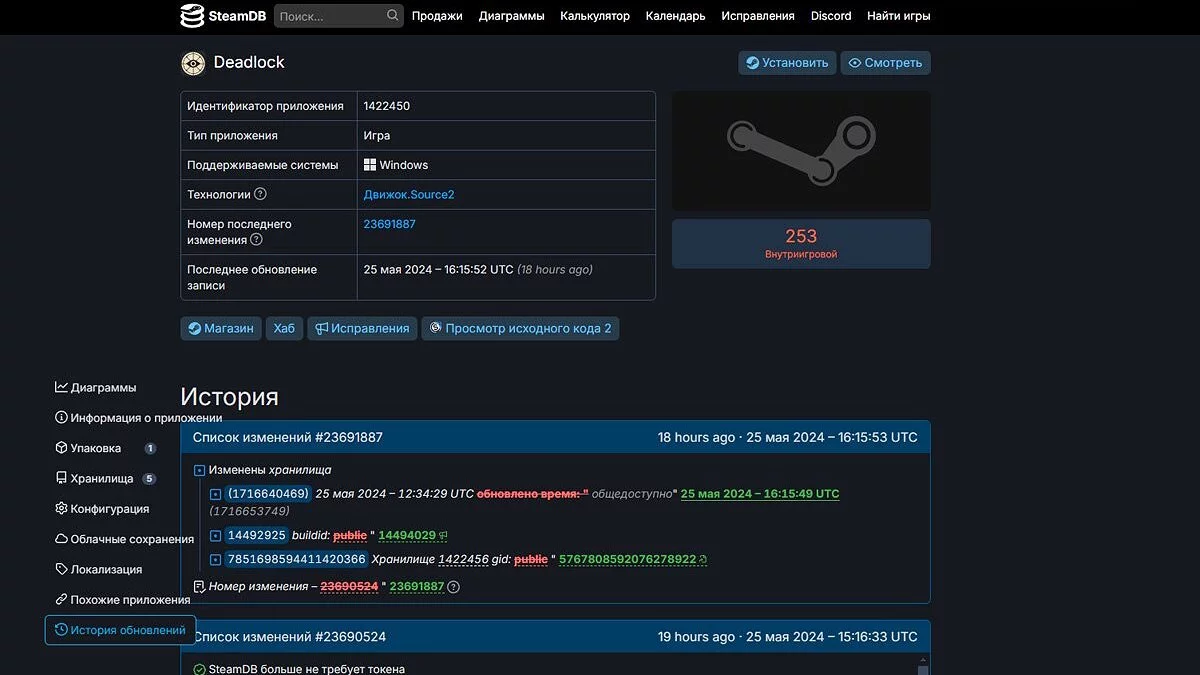The height and width of the screenshot is (675, 1200).
Task: Click help icon beside Номер последнего изменения
Action: tap(256, 240)
